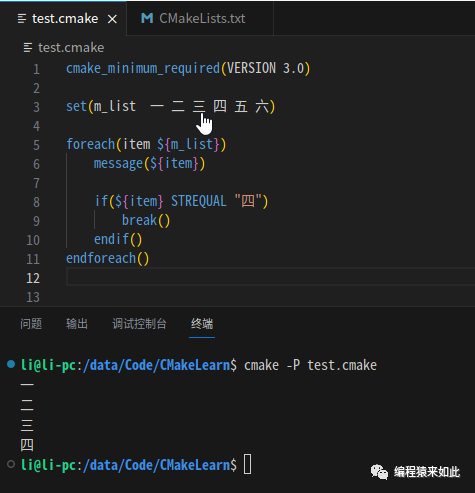Viewport: 475px width, 493px height.
Task: Click the endif() statement
Action: [118, 239]
